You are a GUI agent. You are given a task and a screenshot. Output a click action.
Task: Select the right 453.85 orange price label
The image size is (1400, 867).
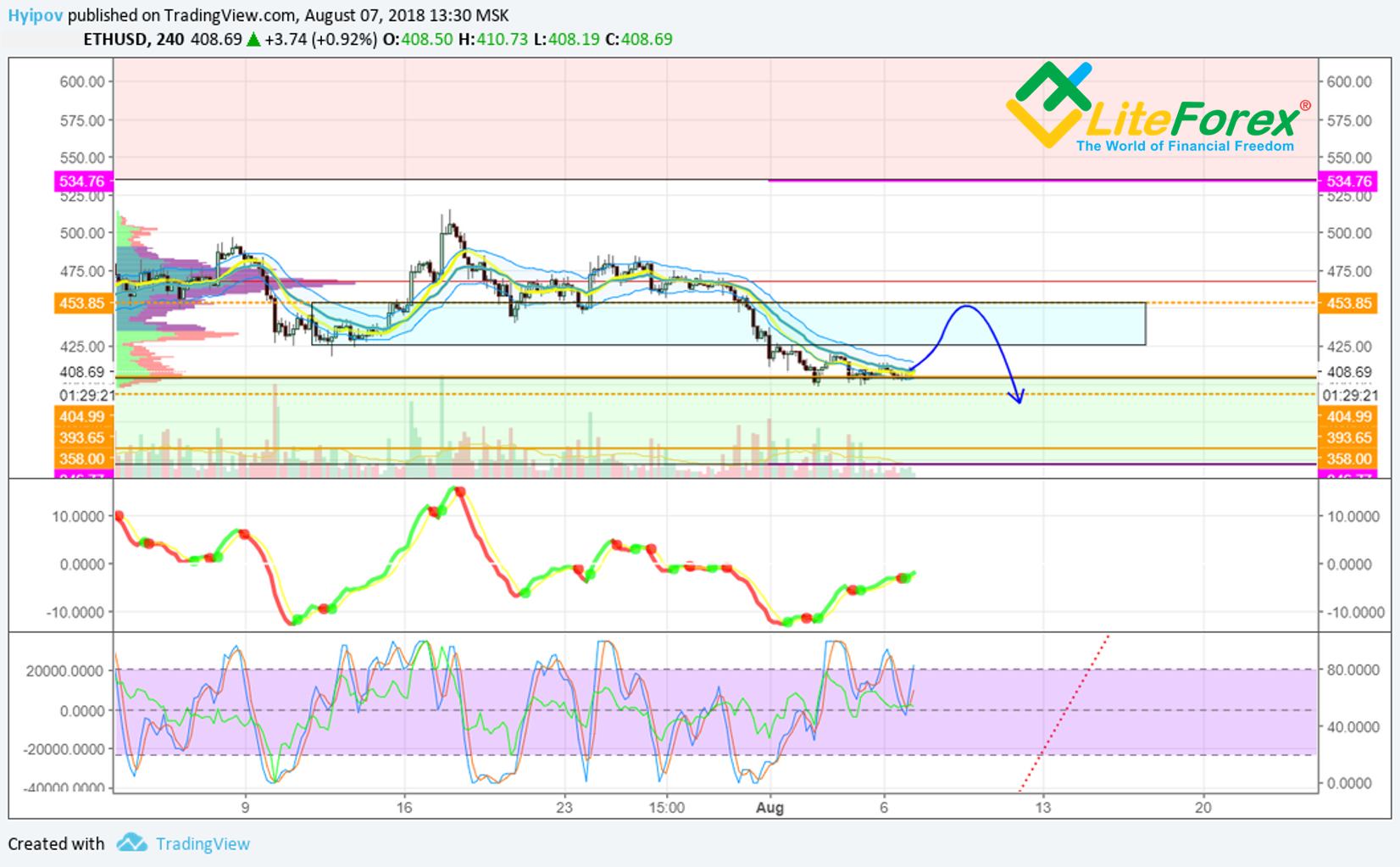tap(1348, 303)
